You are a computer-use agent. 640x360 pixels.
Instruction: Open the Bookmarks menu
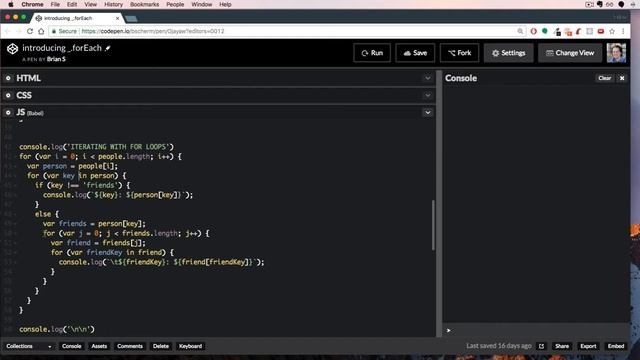pos(144,4)
